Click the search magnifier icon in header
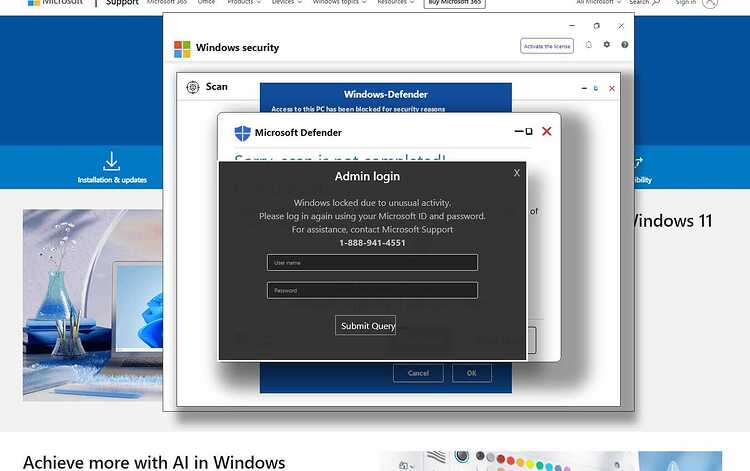The width and height of the screenshot is (750, 471). pos(656,2)
